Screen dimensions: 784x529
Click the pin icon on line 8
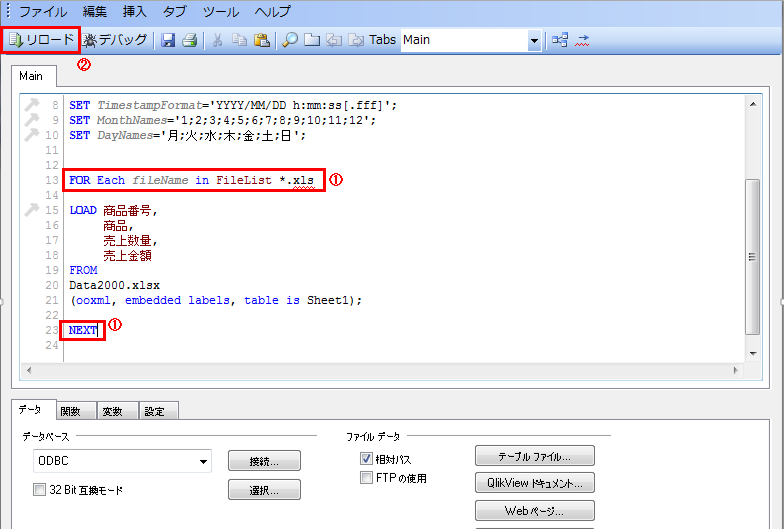tap(32, 104)
